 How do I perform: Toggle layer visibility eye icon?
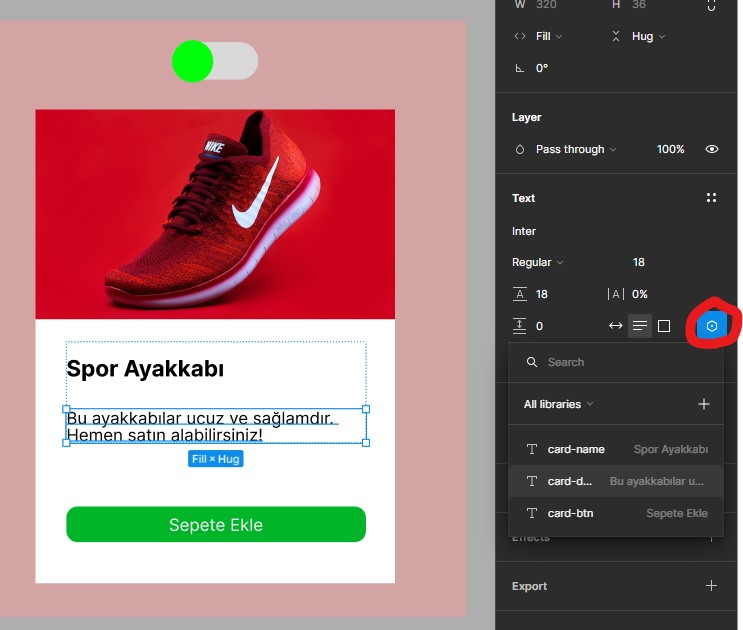[x=711, y=149]
